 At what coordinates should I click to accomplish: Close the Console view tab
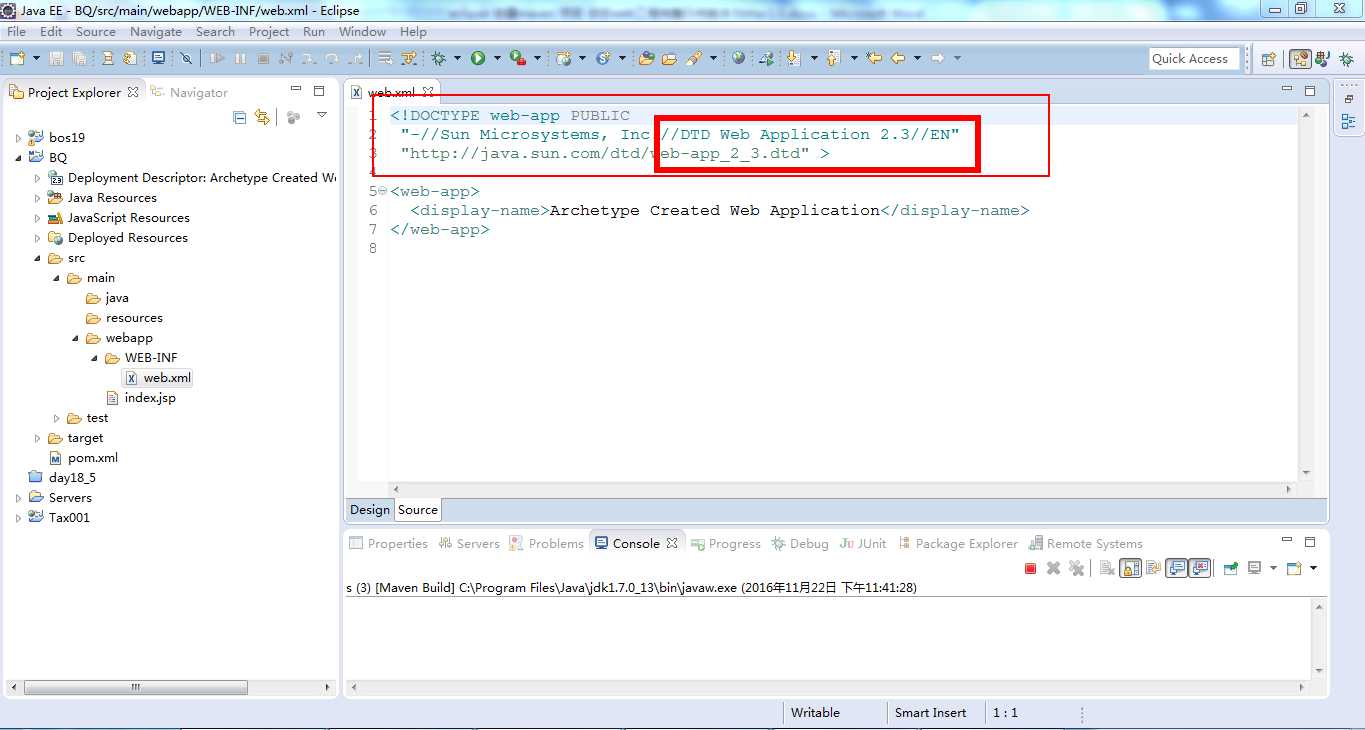672,543
